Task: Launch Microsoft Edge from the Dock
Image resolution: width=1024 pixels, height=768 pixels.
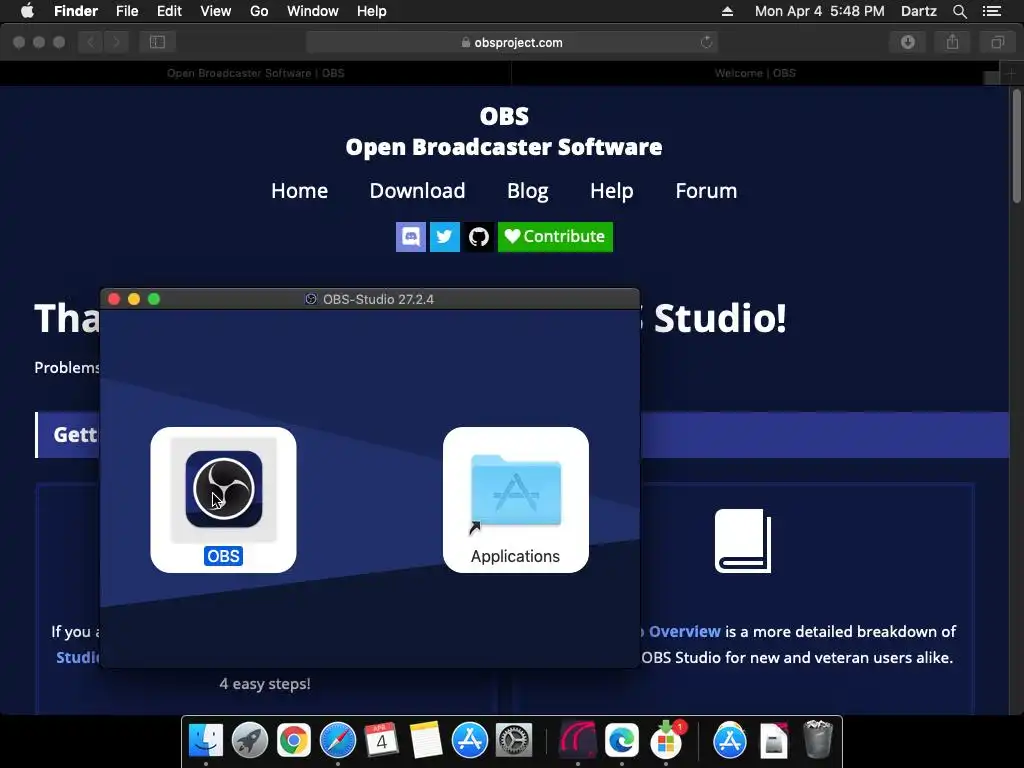Action: click(x=621, y=740)
